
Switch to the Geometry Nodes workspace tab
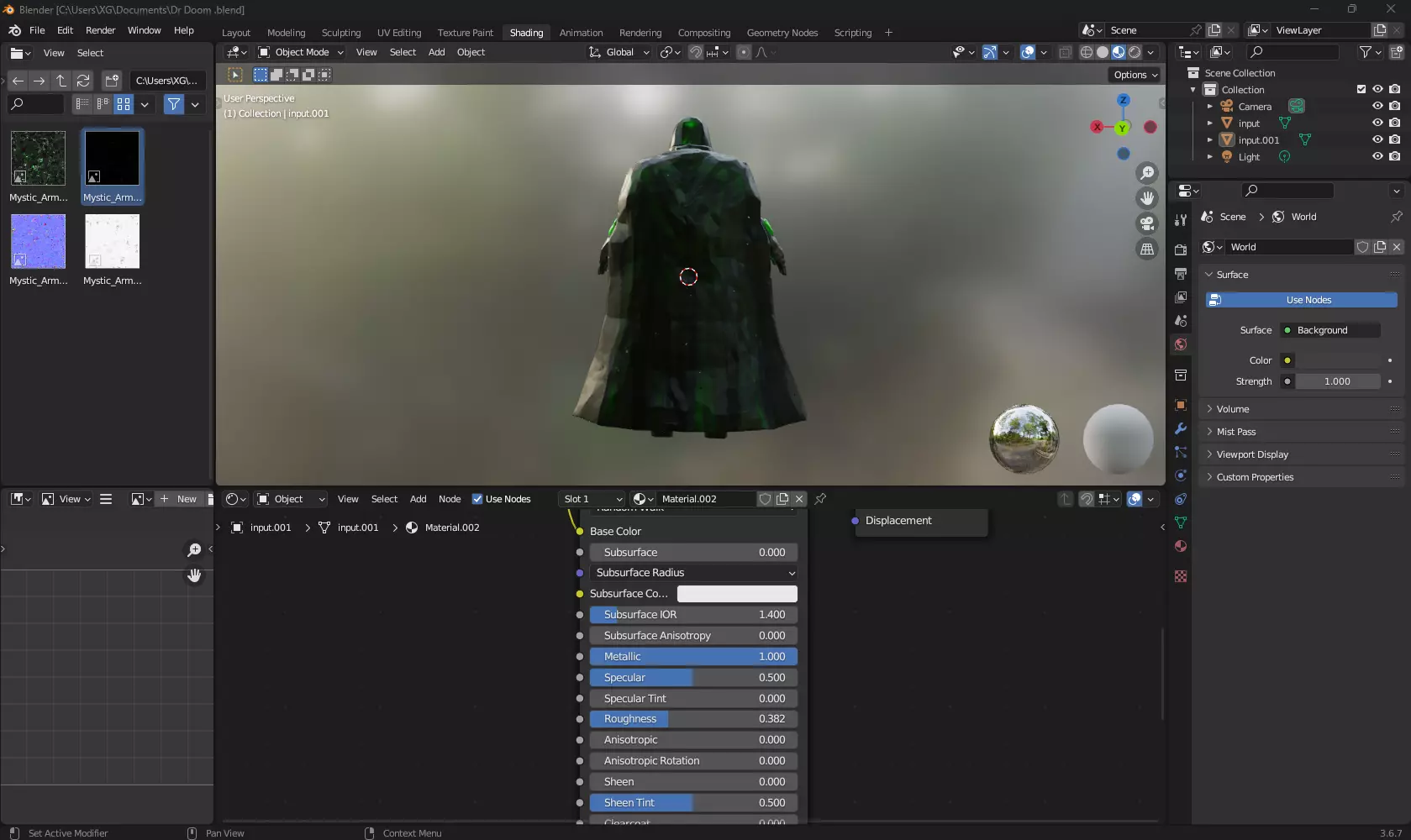pyautogui.click(x=782, y=33)
